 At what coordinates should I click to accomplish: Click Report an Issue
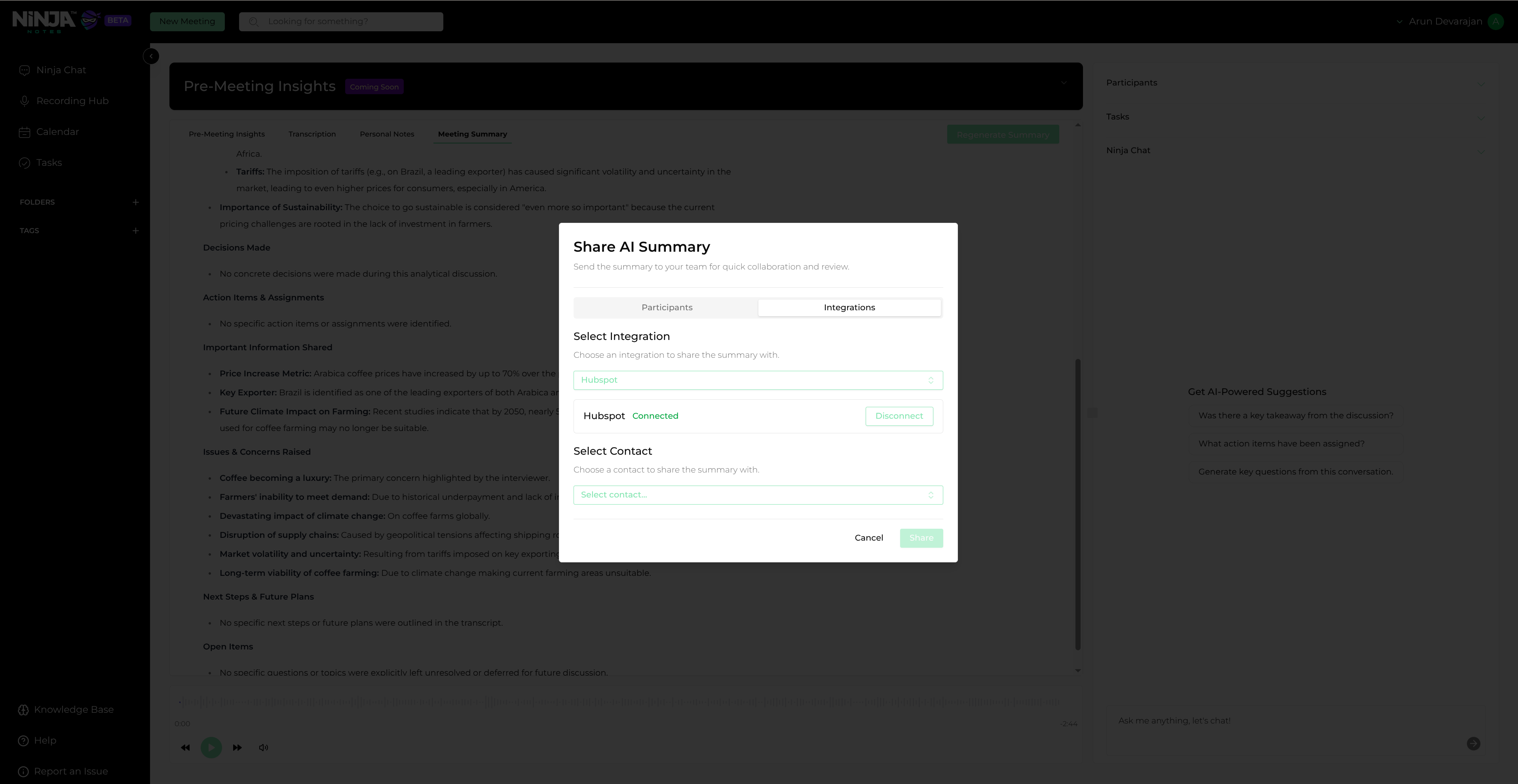click(63, 772)
